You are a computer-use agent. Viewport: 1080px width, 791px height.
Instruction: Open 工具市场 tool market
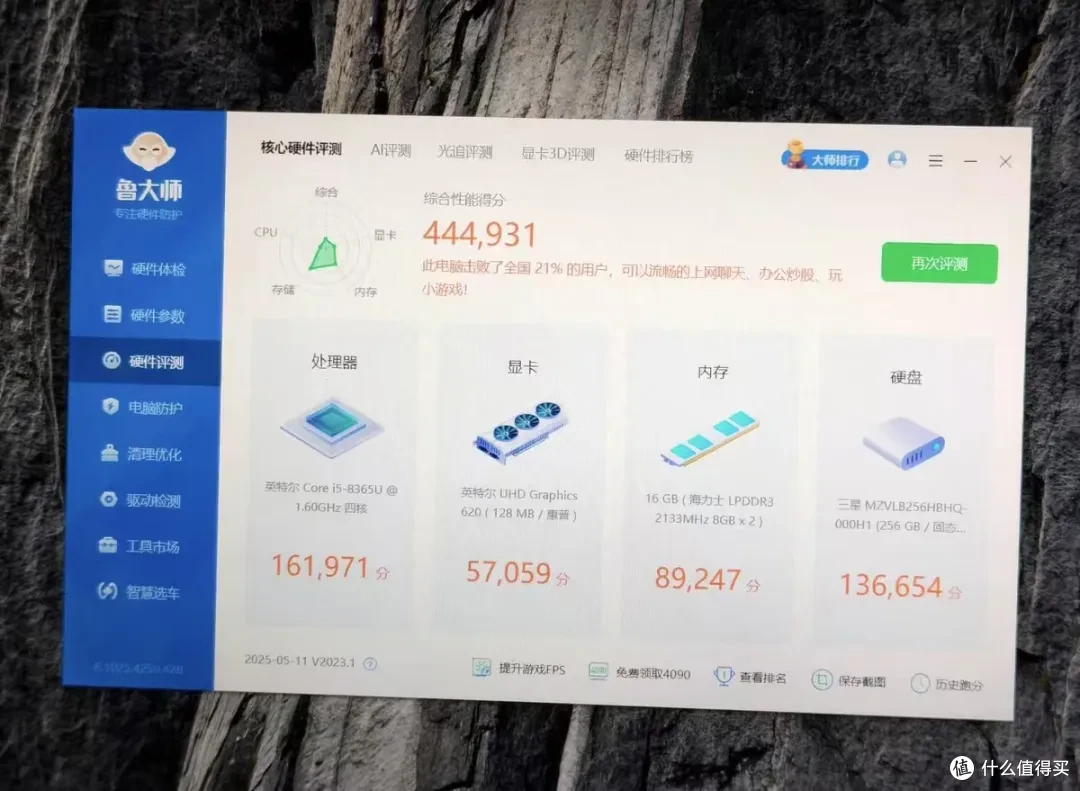click(x=138, y=546)
